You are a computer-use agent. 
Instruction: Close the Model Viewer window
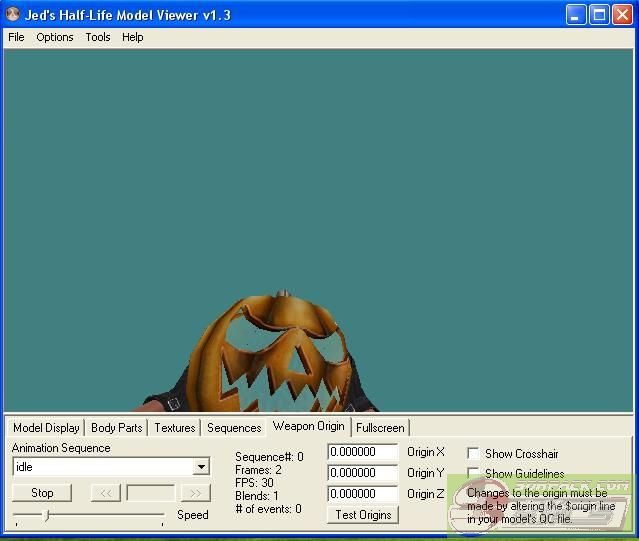click(623, 15)
